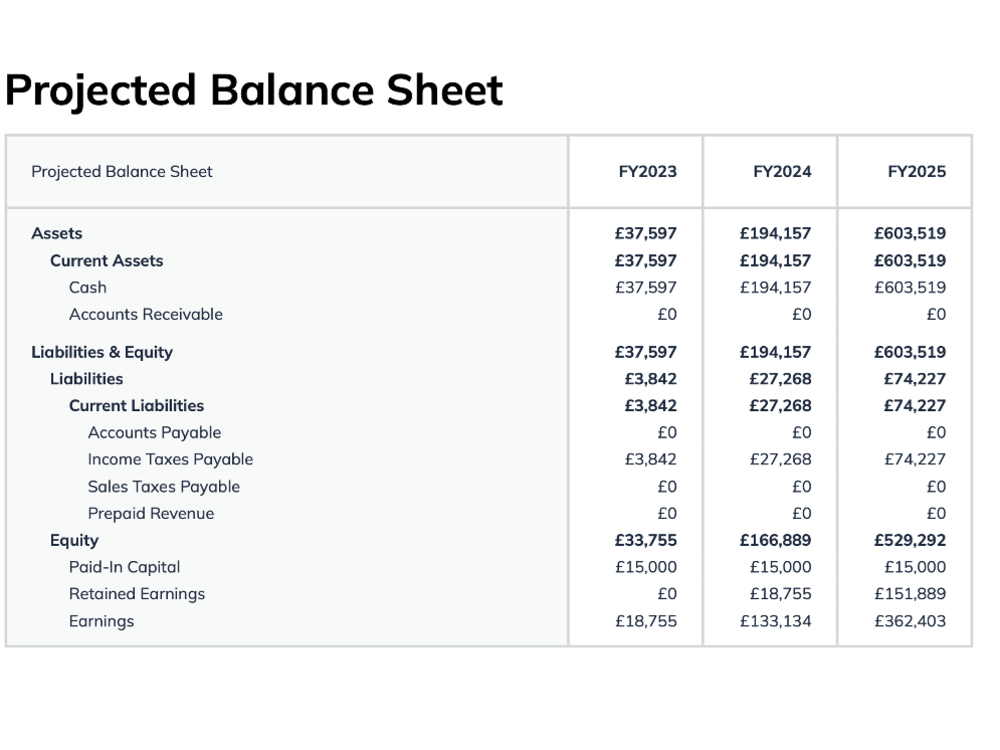The image size is (1000, 750).
Task: Click the Paid-In Capital row label
Action: point(124,568)
